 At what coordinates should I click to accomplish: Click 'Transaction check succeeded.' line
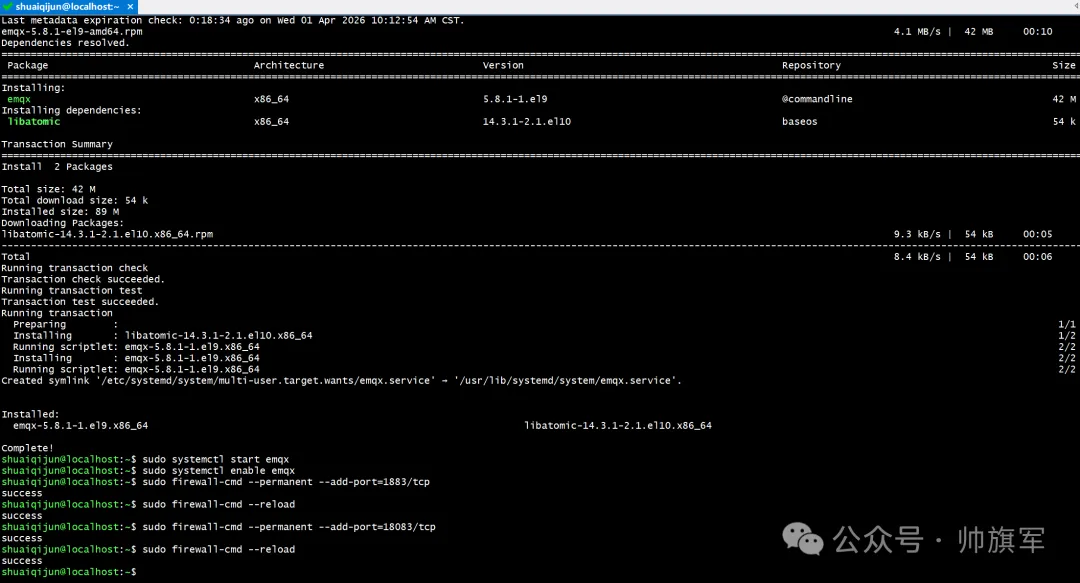pyautogui.click(x=83, y=279)
